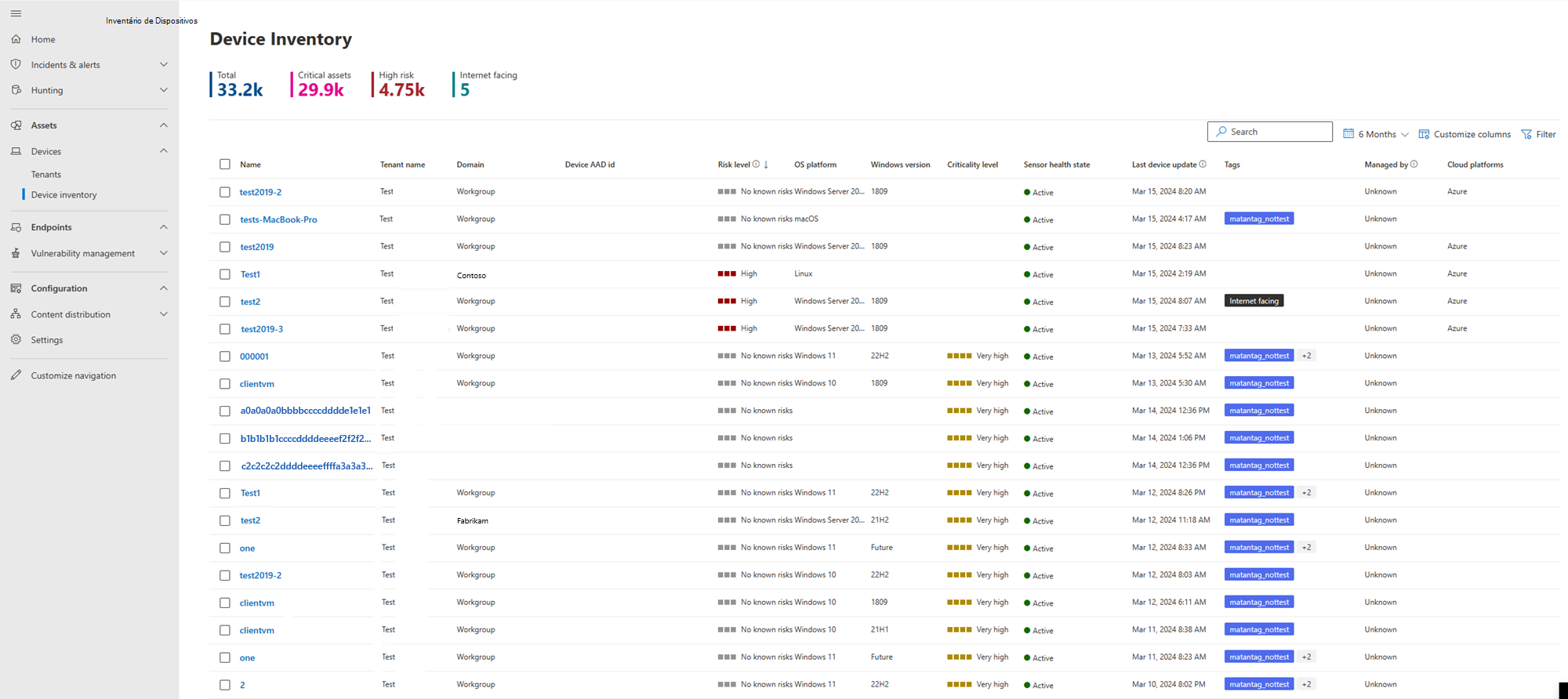Click the Criticality level column header

tap(972, 165)
